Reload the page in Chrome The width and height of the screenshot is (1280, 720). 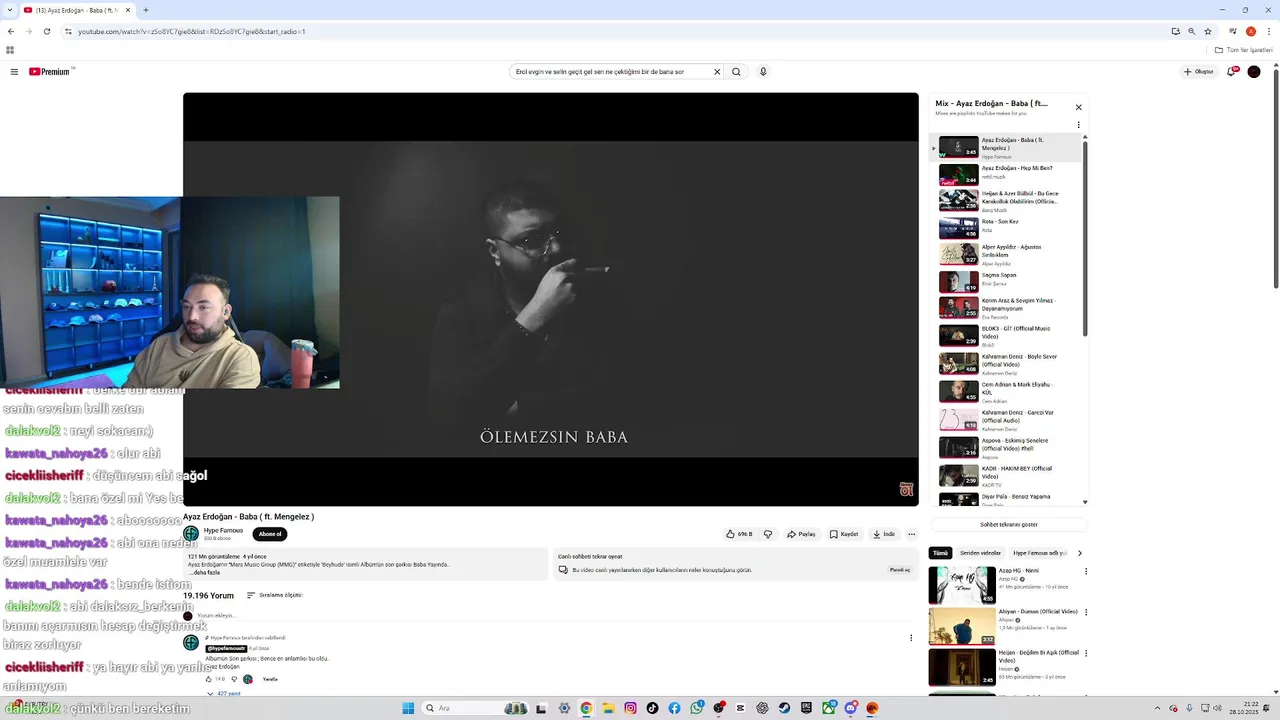coord(46,31)
